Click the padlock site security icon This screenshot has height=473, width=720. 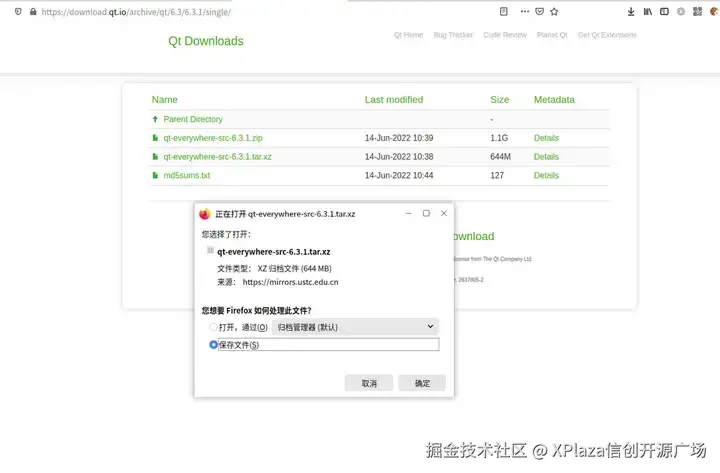[33, 11]
